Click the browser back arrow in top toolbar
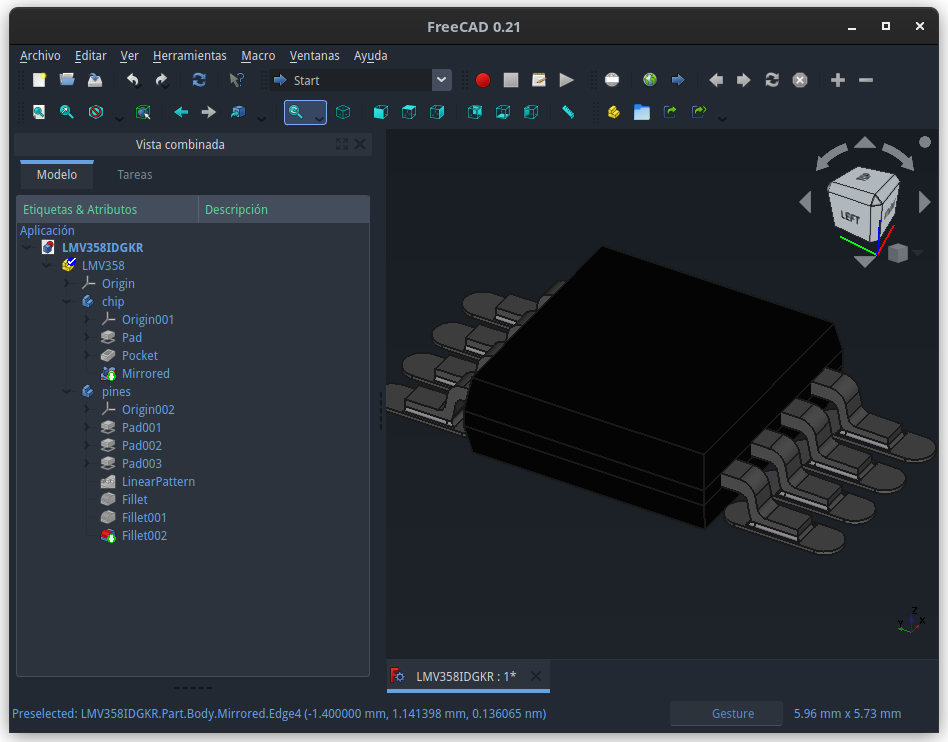Screen dimensions: 948x742 (716, 80)
